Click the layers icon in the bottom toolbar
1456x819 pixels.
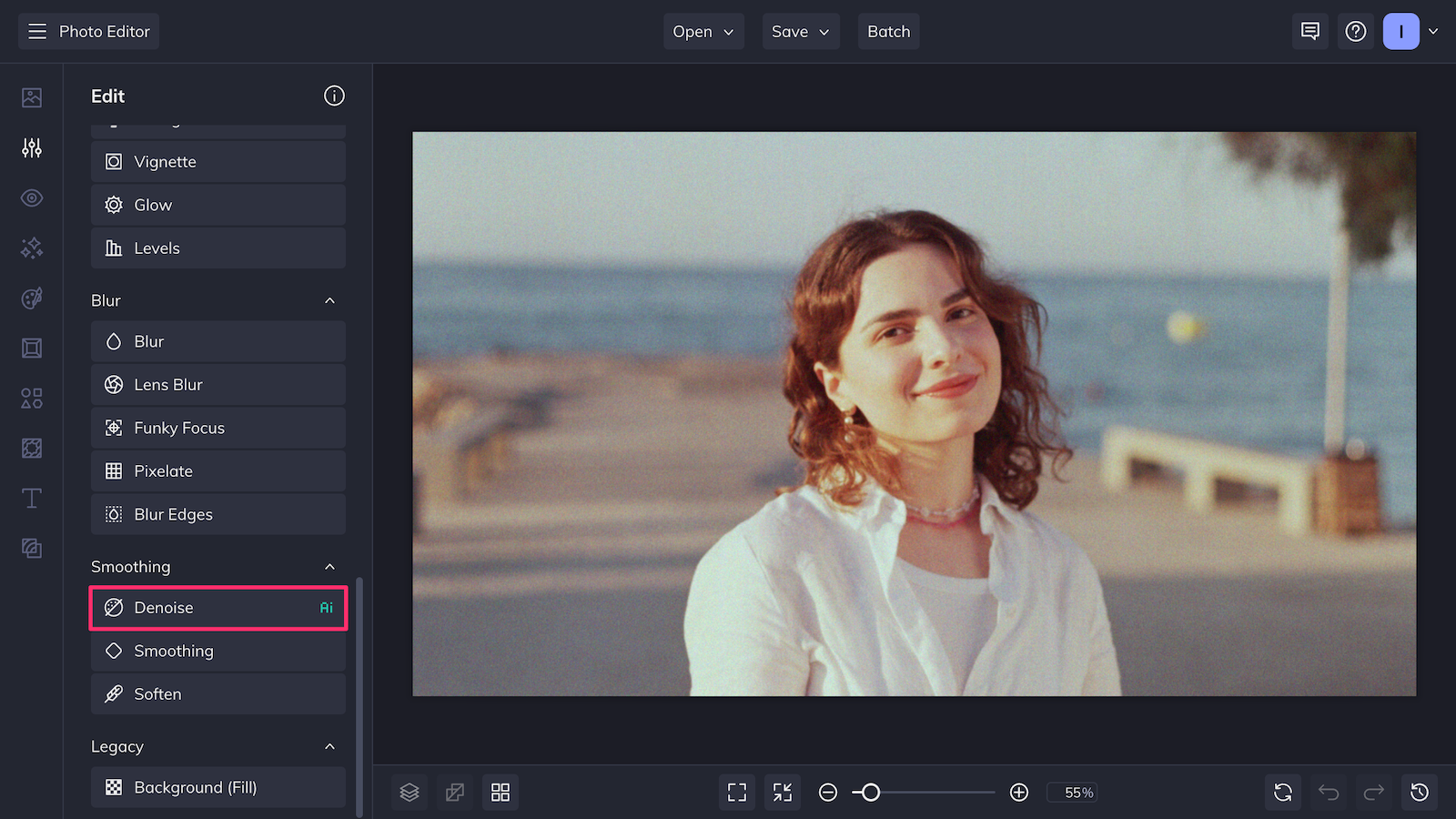(409, 792)
